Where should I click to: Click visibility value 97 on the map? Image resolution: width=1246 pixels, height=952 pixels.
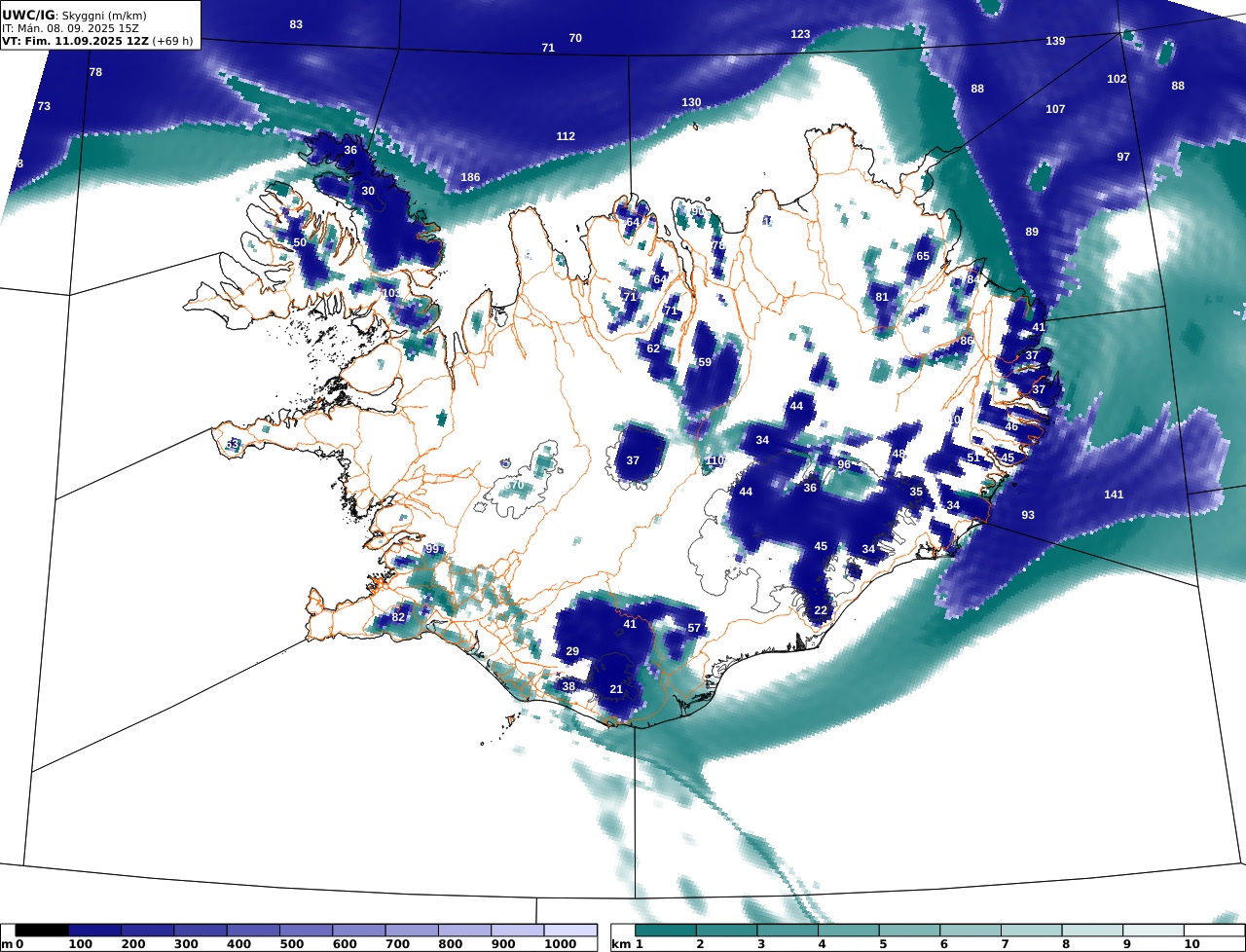click(x=1123, y=157)
